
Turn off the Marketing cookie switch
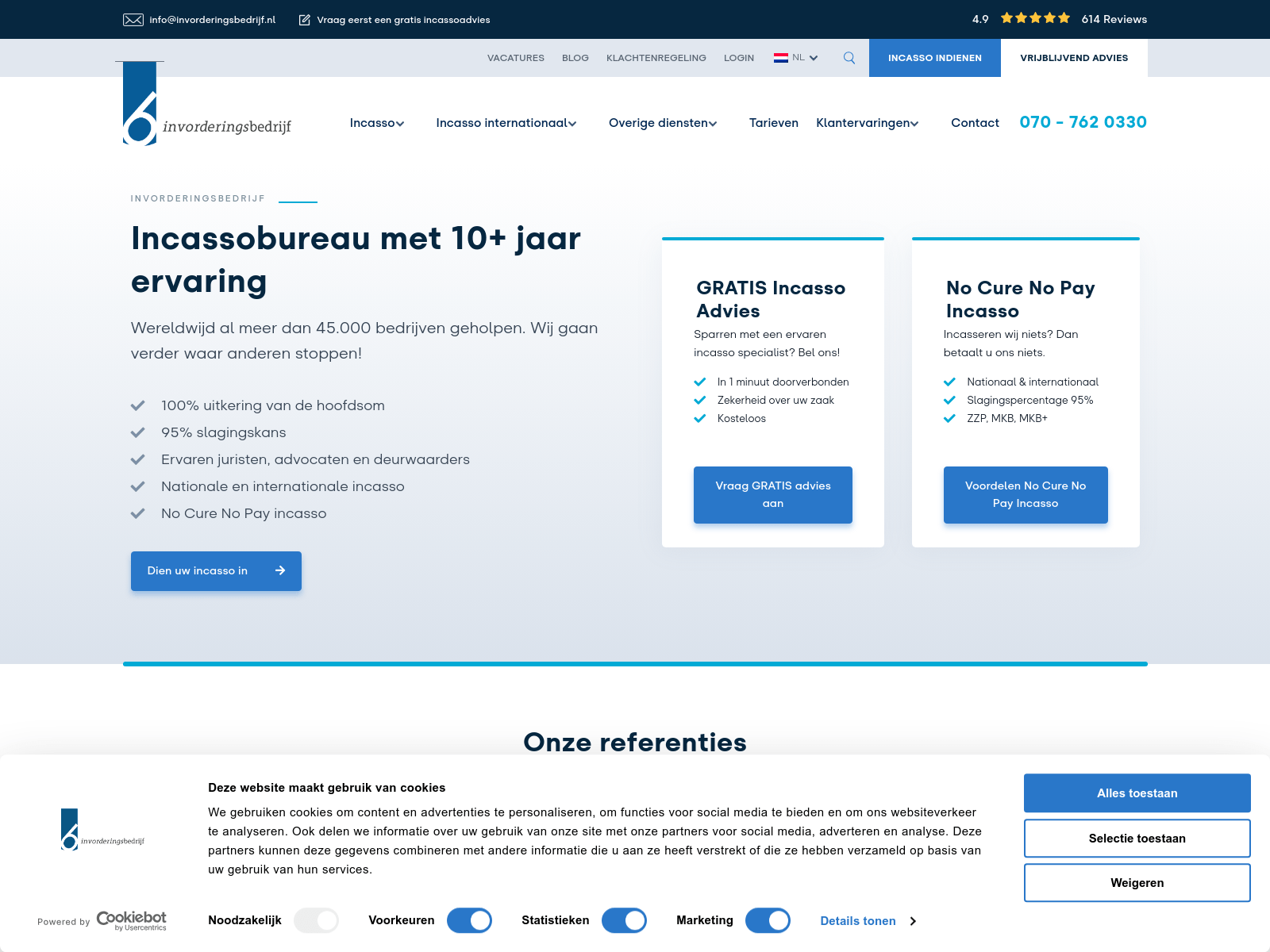coord(768,920)
